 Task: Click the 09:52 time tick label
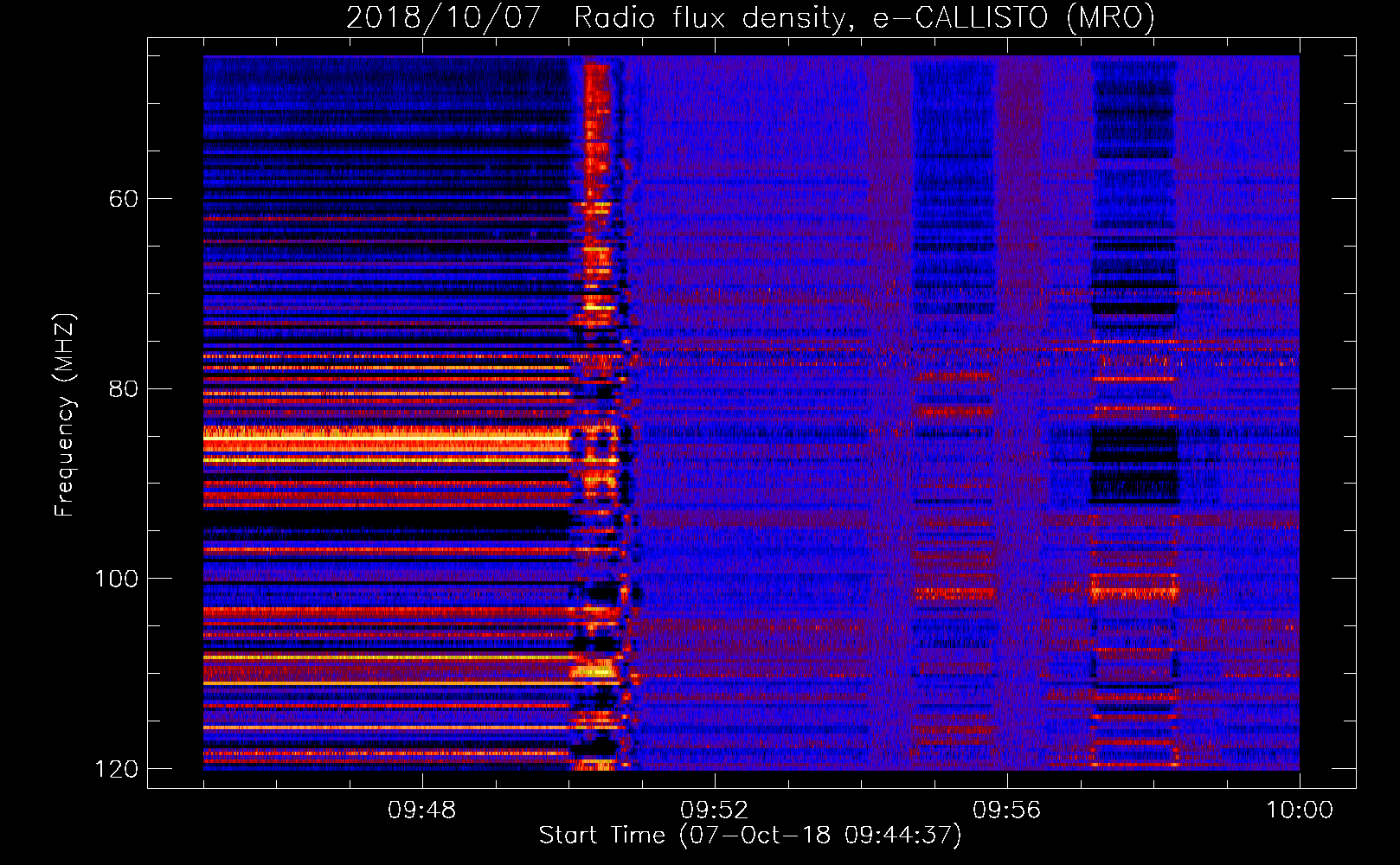coord(714,811)
